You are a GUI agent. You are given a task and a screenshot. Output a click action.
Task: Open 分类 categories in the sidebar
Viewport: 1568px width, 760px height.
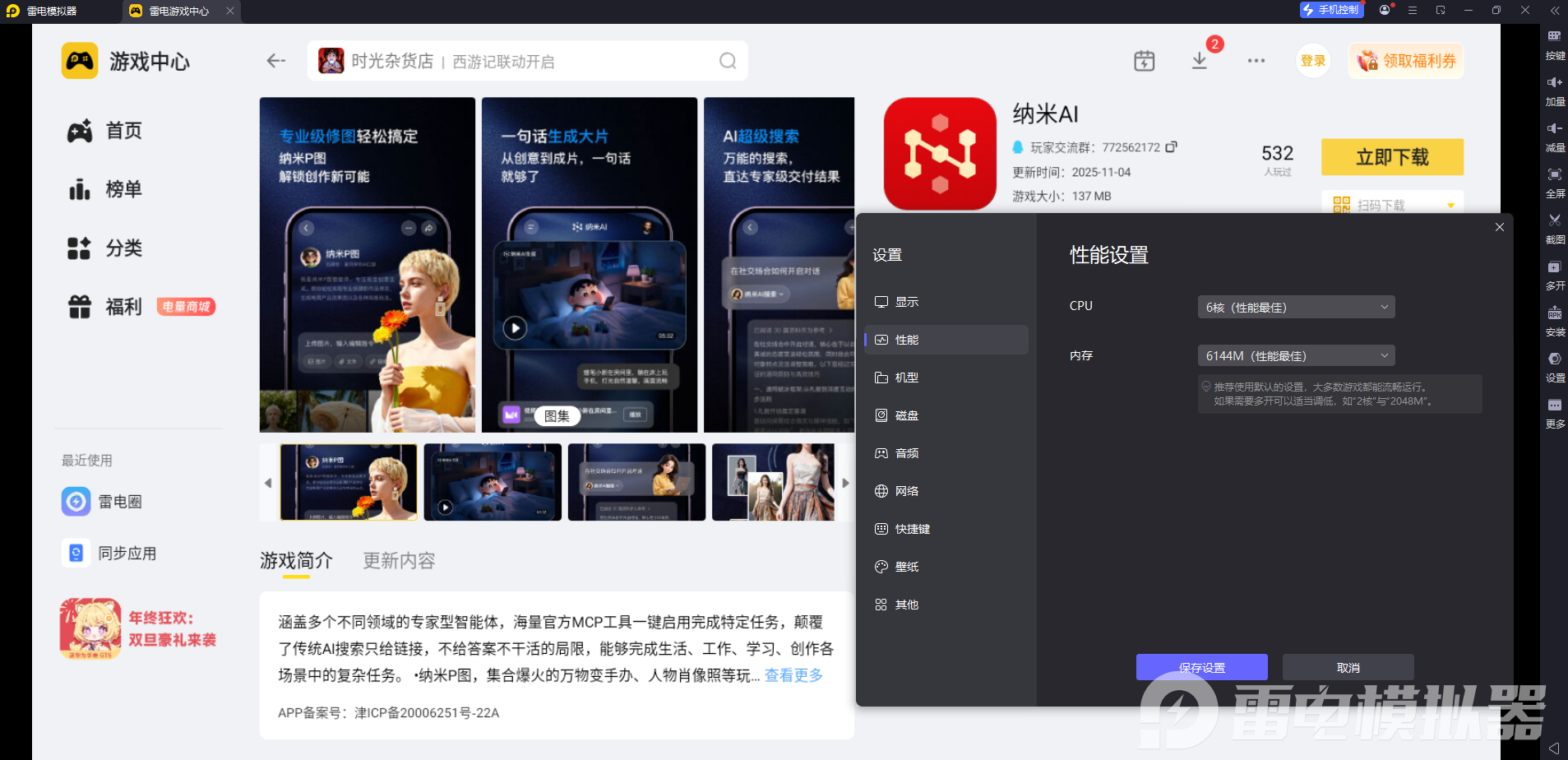[x=105, y=248]
